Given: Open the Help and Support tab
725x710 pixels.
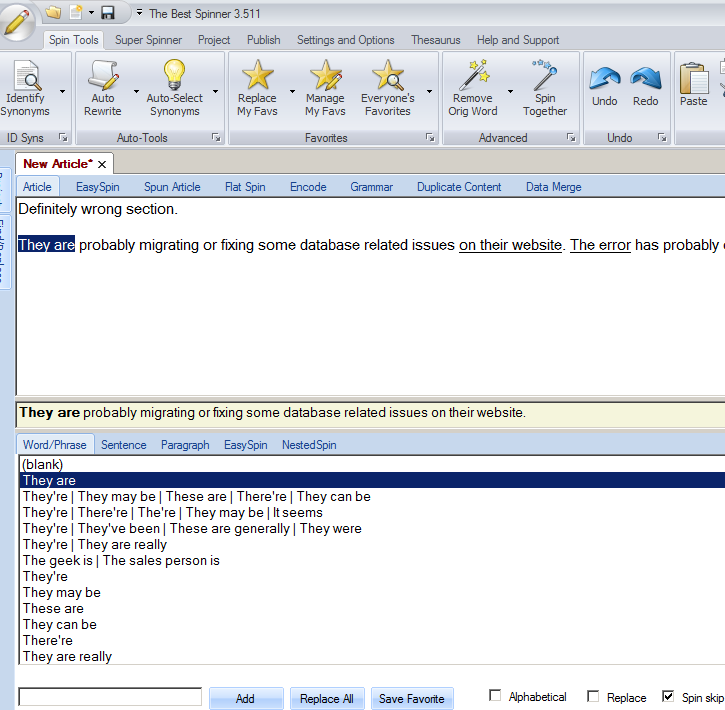Looking at the screenshot, I should pyautogui.click(x=518, y=40).
